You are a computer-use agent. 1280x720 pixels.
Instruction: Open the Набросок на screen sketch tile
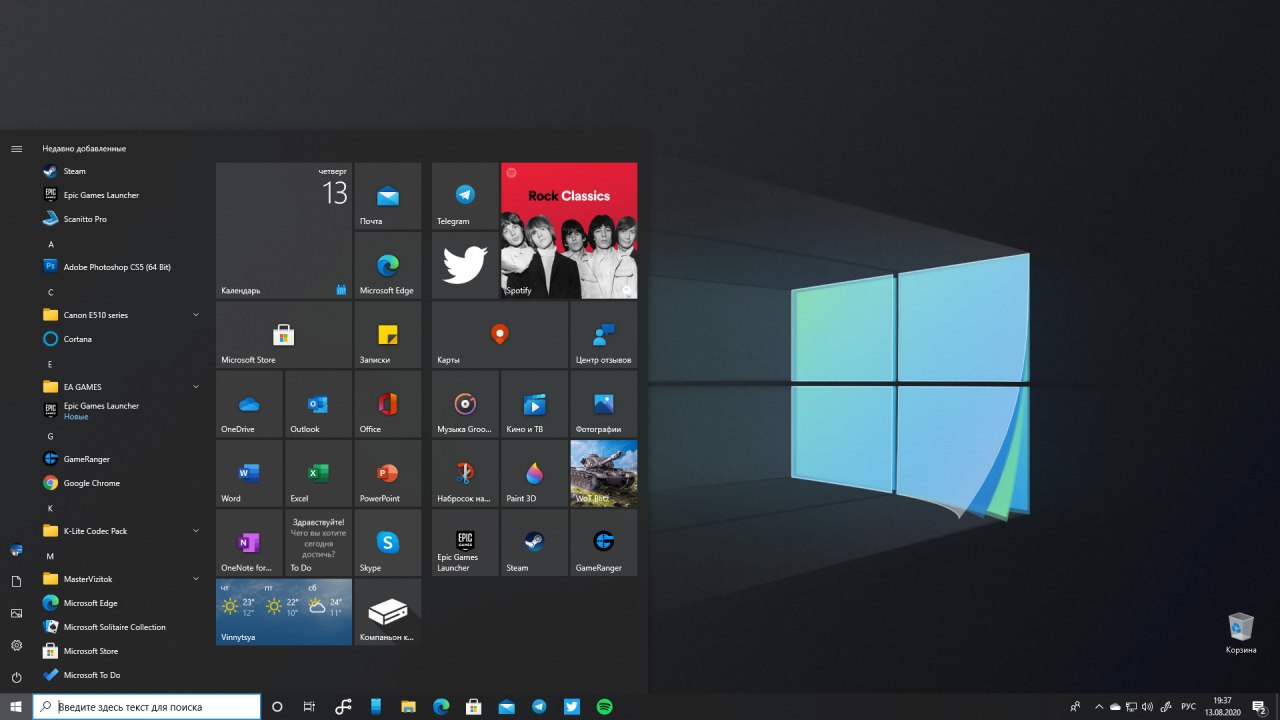(x=465, y=472)
